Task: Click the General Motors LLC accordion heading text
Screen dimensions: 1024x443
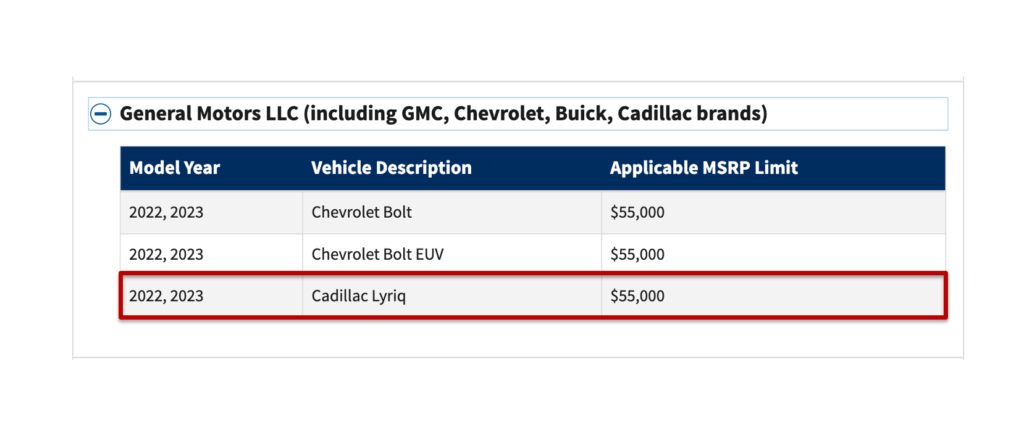Action: 443,114
